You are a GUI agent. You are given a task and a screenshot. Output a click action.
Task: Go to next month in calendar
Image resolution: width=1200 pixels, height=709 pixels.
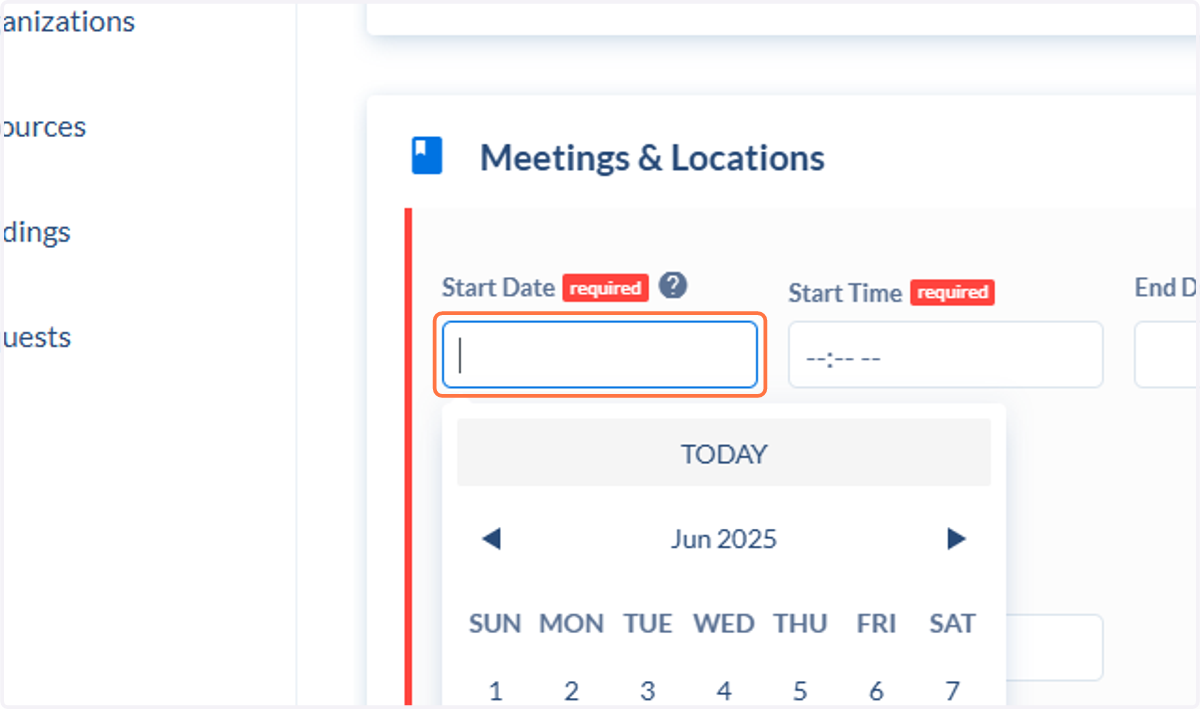coord(956,540)
